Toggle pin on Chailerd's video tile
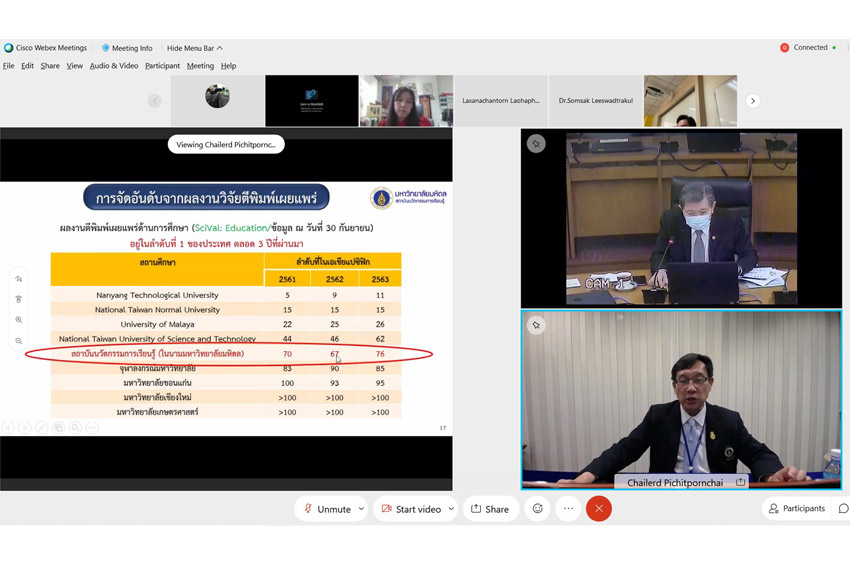Screen dimensions: 850x567 536,325
